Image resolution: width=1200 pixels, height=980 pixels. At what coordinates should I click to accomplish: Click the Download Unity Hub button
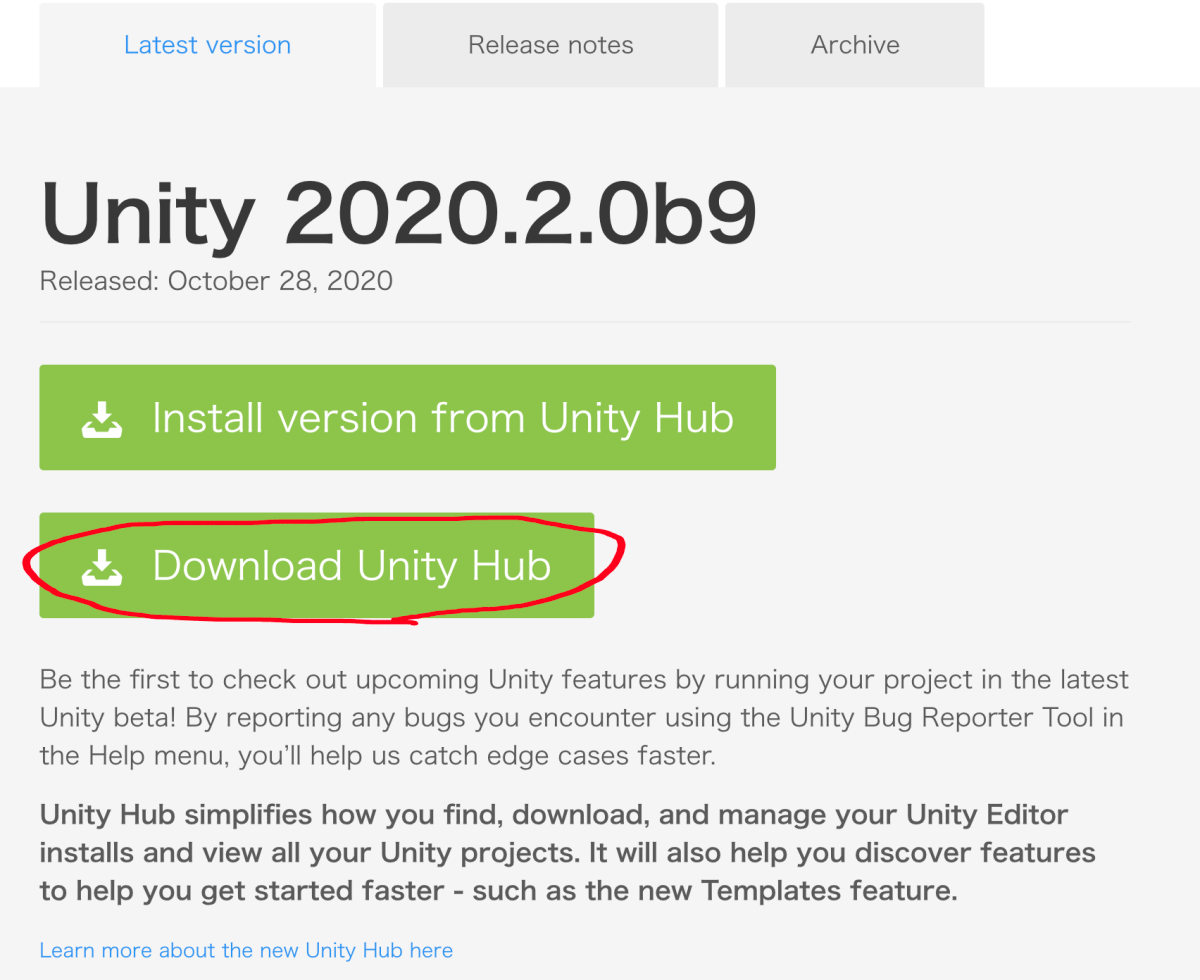point(317,565)
